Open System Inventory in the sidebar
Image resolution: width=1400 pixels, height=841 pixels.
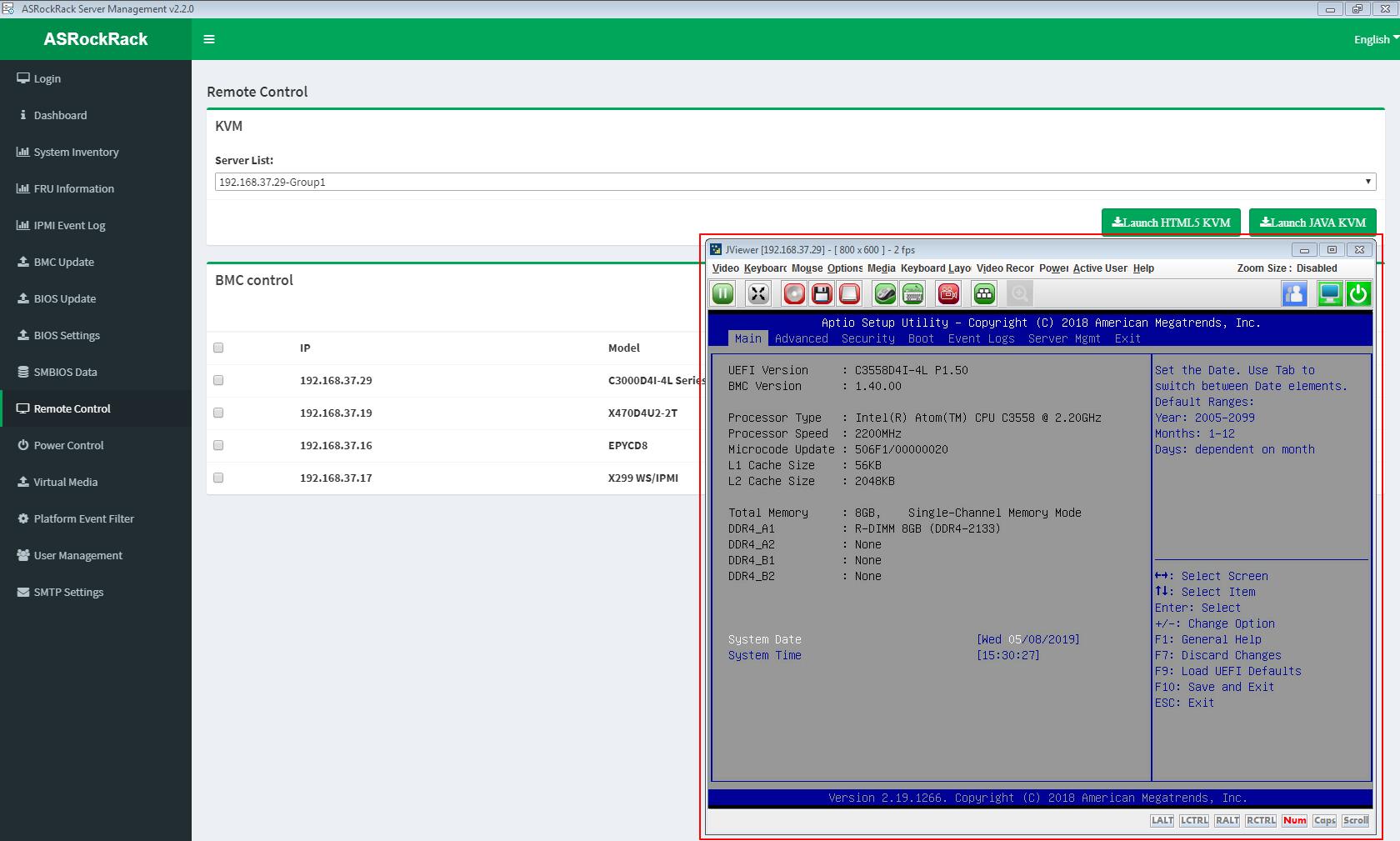coord(96,152)
